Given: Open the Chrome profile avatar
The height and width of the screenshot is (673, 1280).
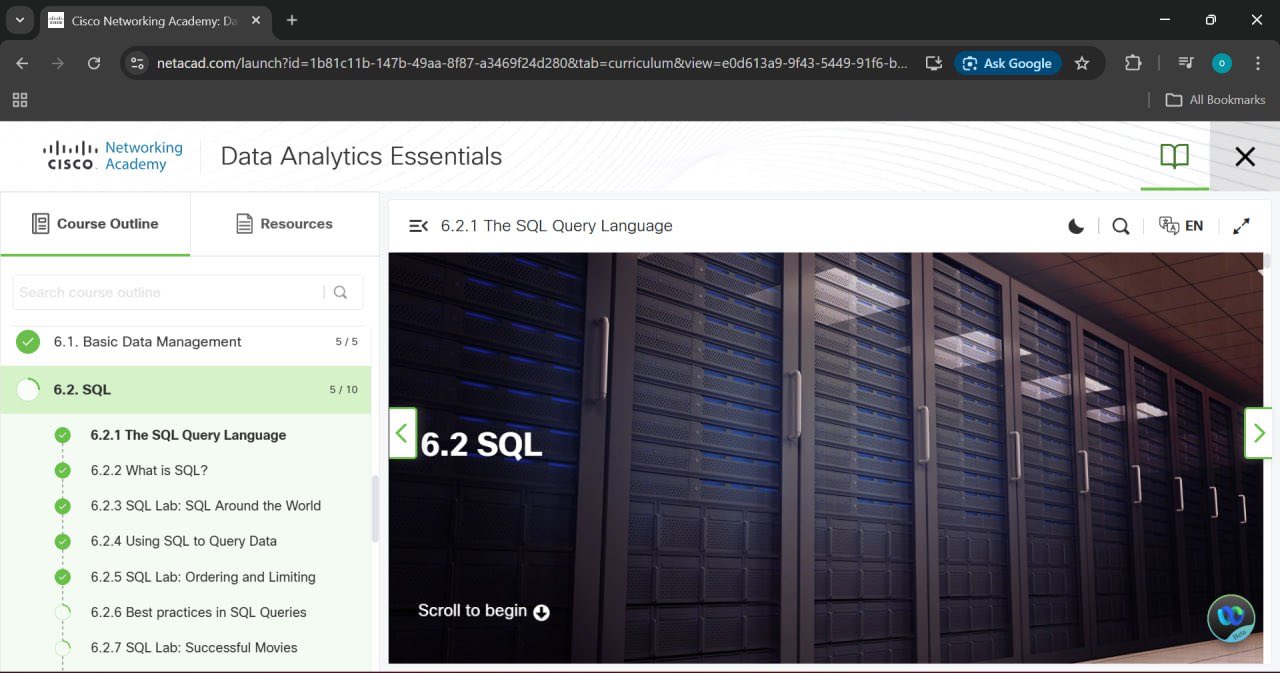Looking at the screenshot, I should pos(1222,63).
